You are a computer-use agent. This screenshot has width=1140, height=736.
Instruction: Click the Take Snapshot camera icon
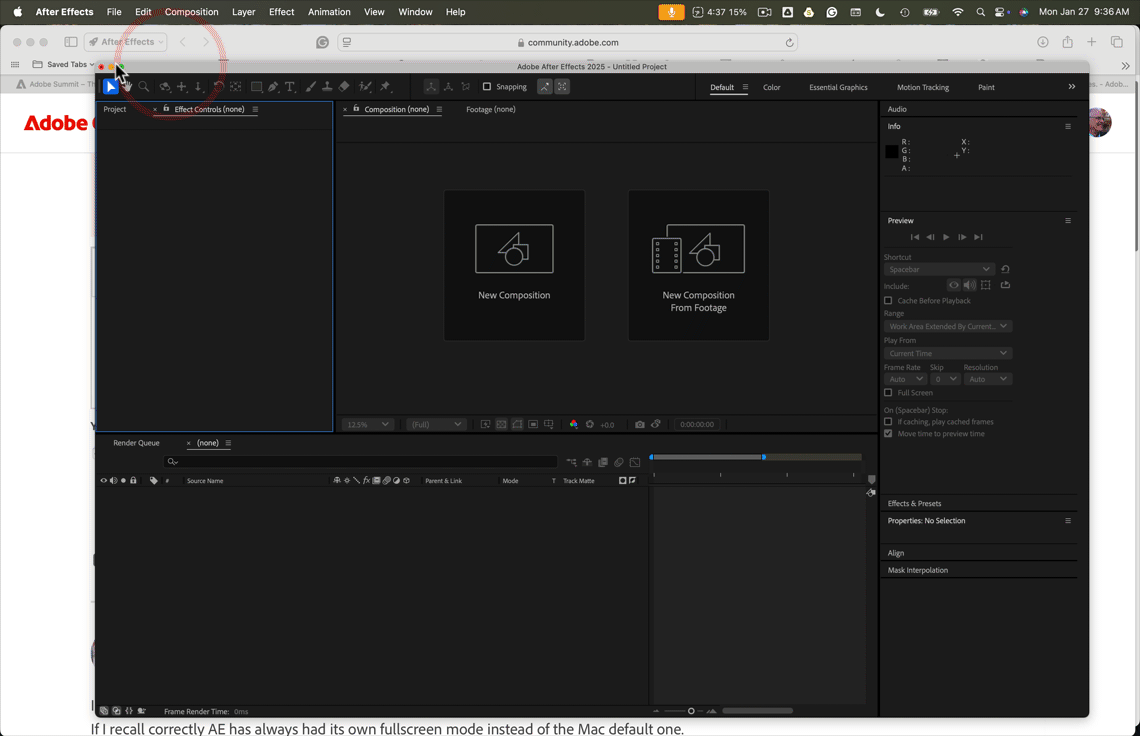640,424
